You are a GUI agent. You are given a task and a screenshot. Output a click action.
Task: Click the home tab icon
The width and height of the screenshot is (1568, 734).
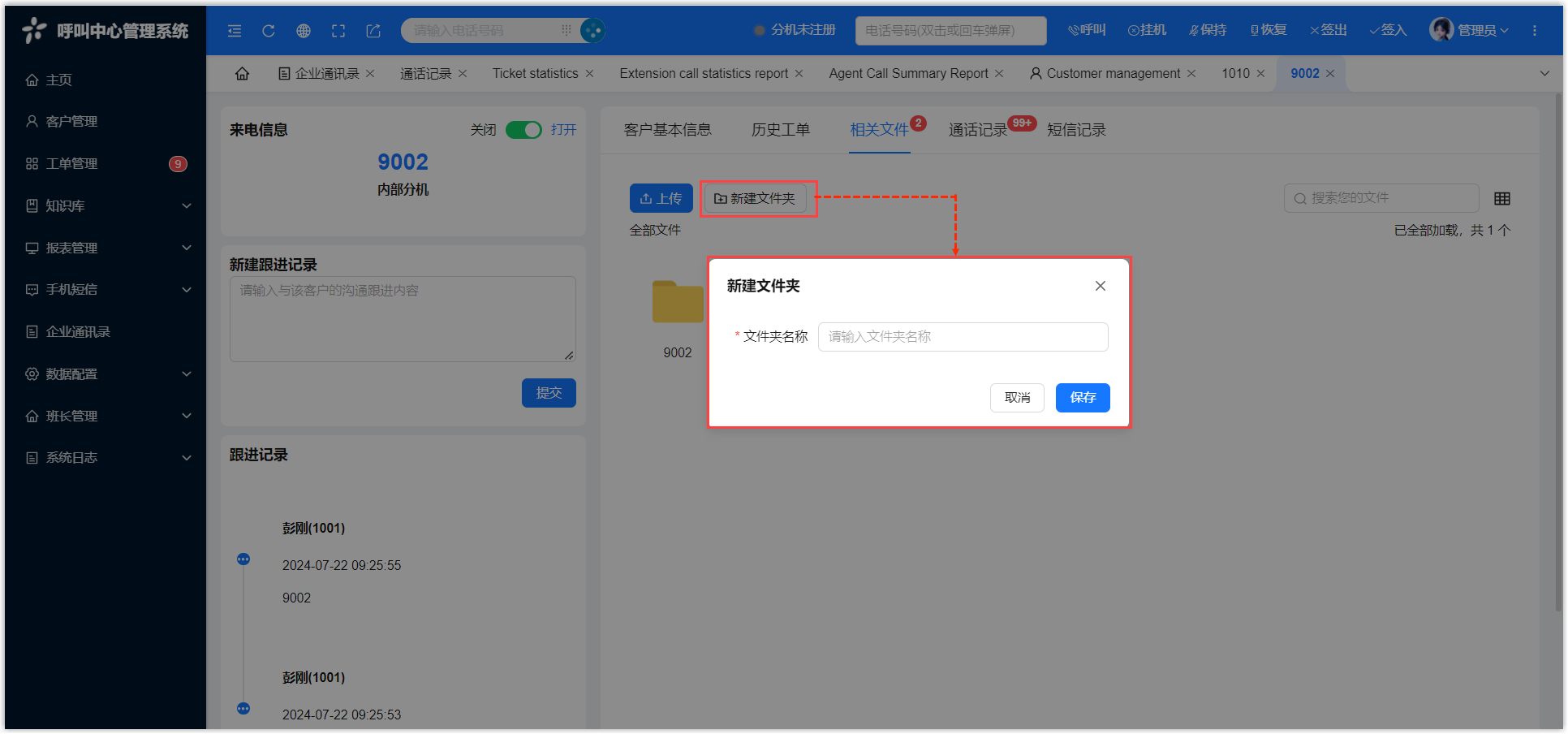click(242, 74)
